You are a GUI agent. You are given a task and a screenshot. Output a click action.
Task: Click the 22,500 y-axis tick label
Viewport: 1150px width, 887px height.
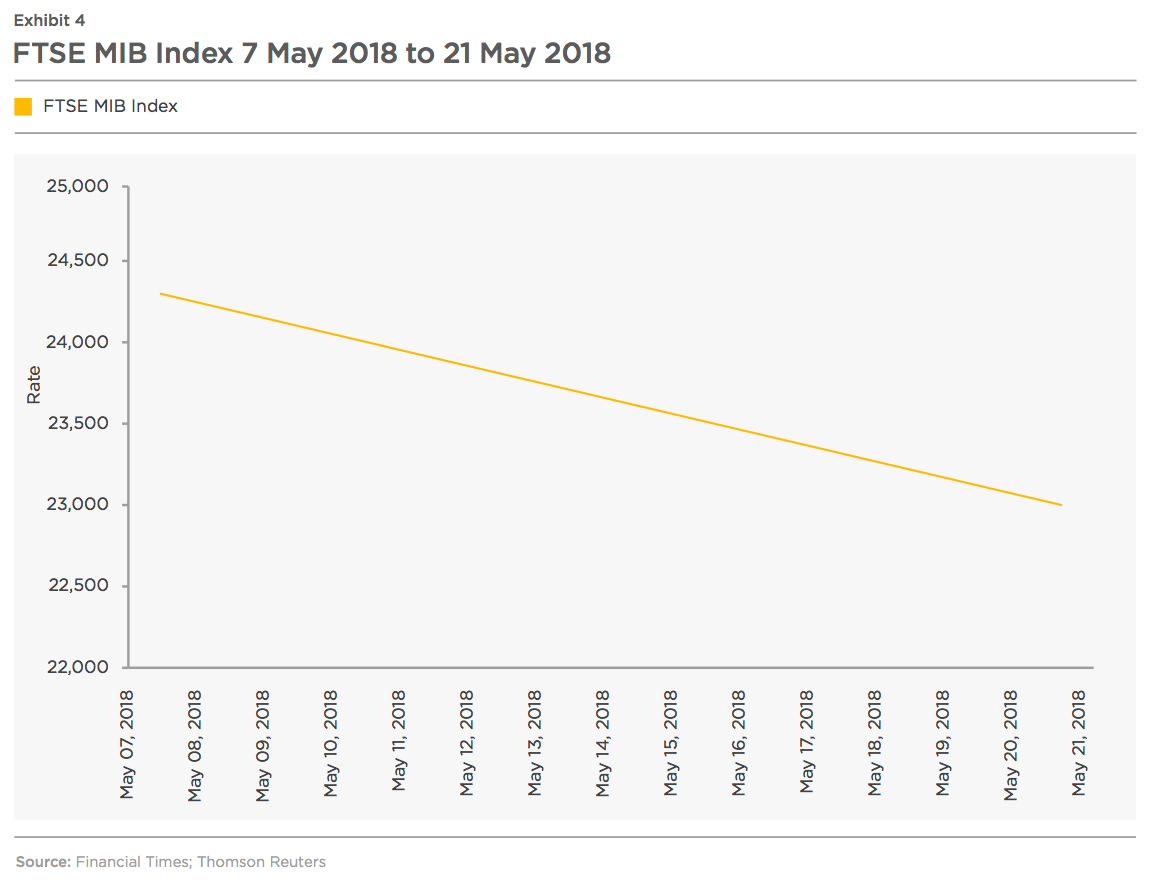click(x=78, y=585)
